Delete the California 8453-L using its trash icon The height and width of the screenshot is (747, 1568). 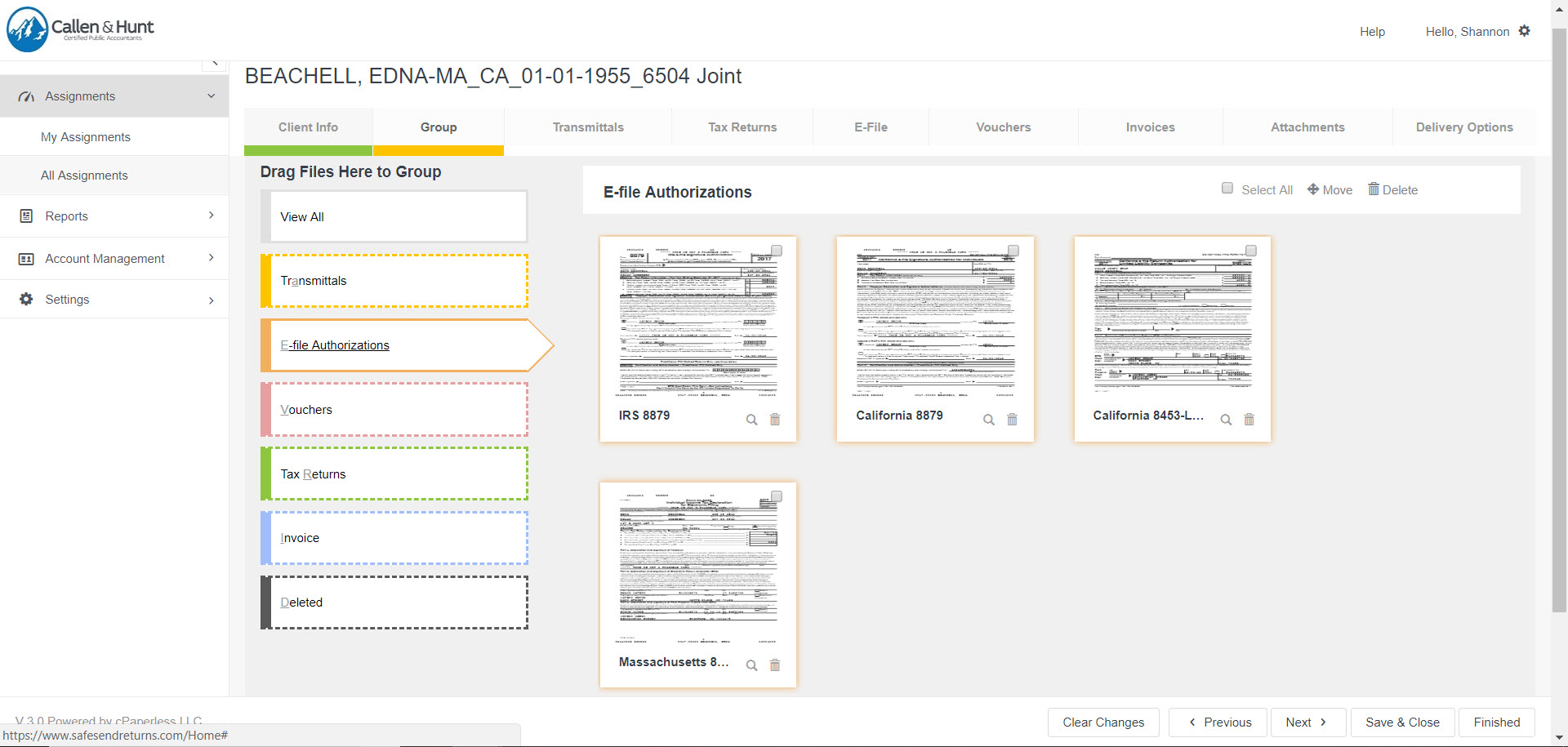(x=1249, y=420)
